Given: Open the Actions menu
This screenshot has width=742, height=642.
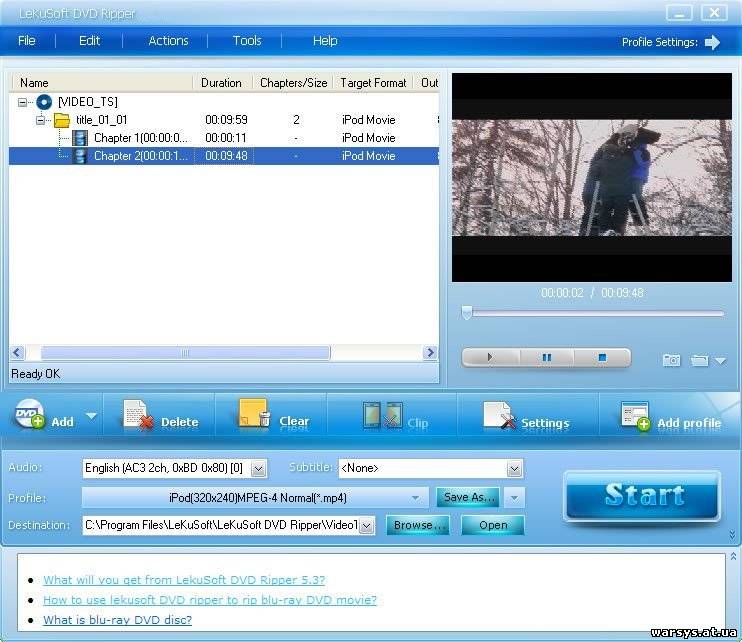Looking at the screenshot, I should click(168, 41).
